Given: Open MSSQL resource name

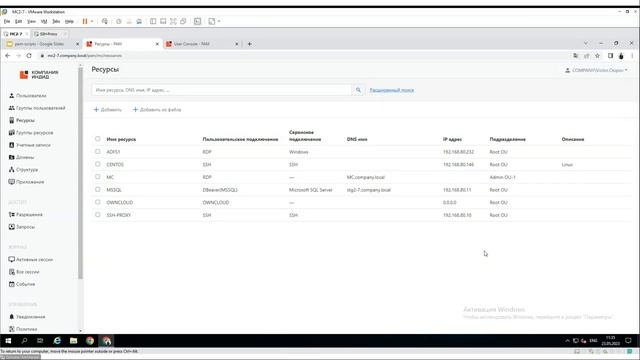Looking at the screenshot, I should tap(114, 190).
